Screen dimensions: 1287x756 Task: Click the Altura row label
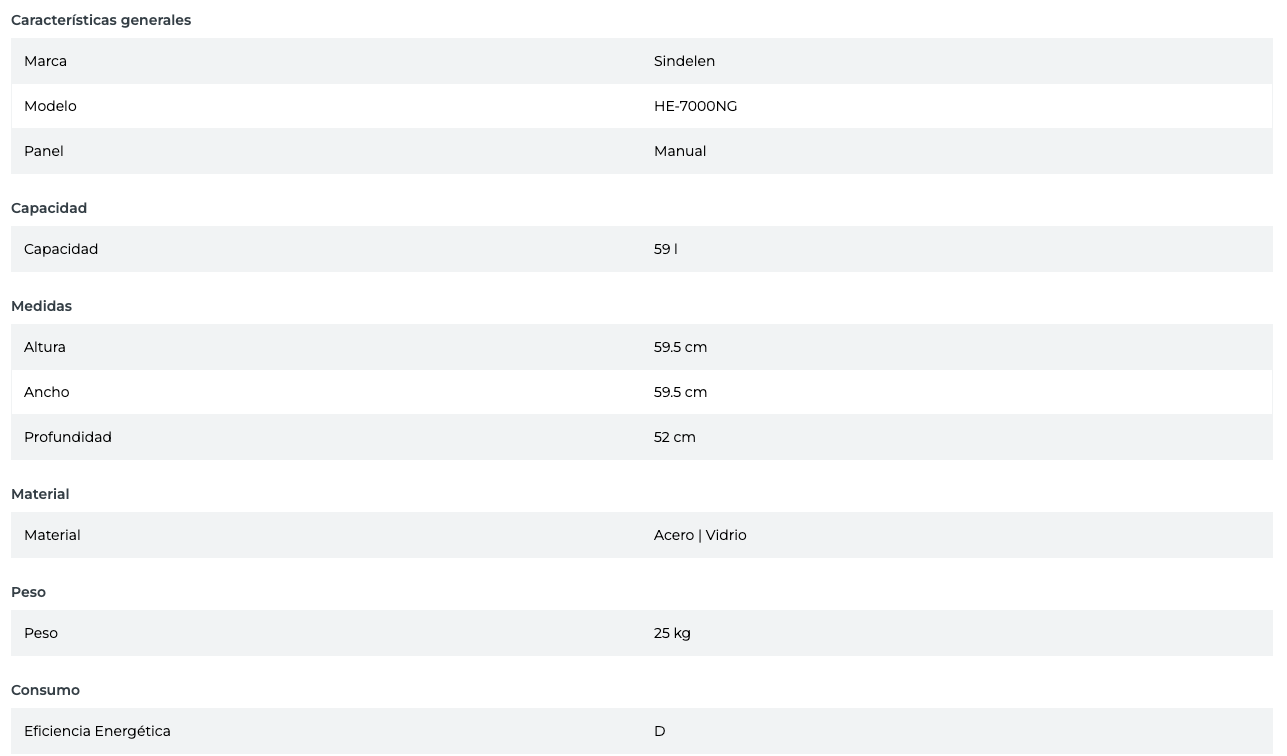point(45,347)
